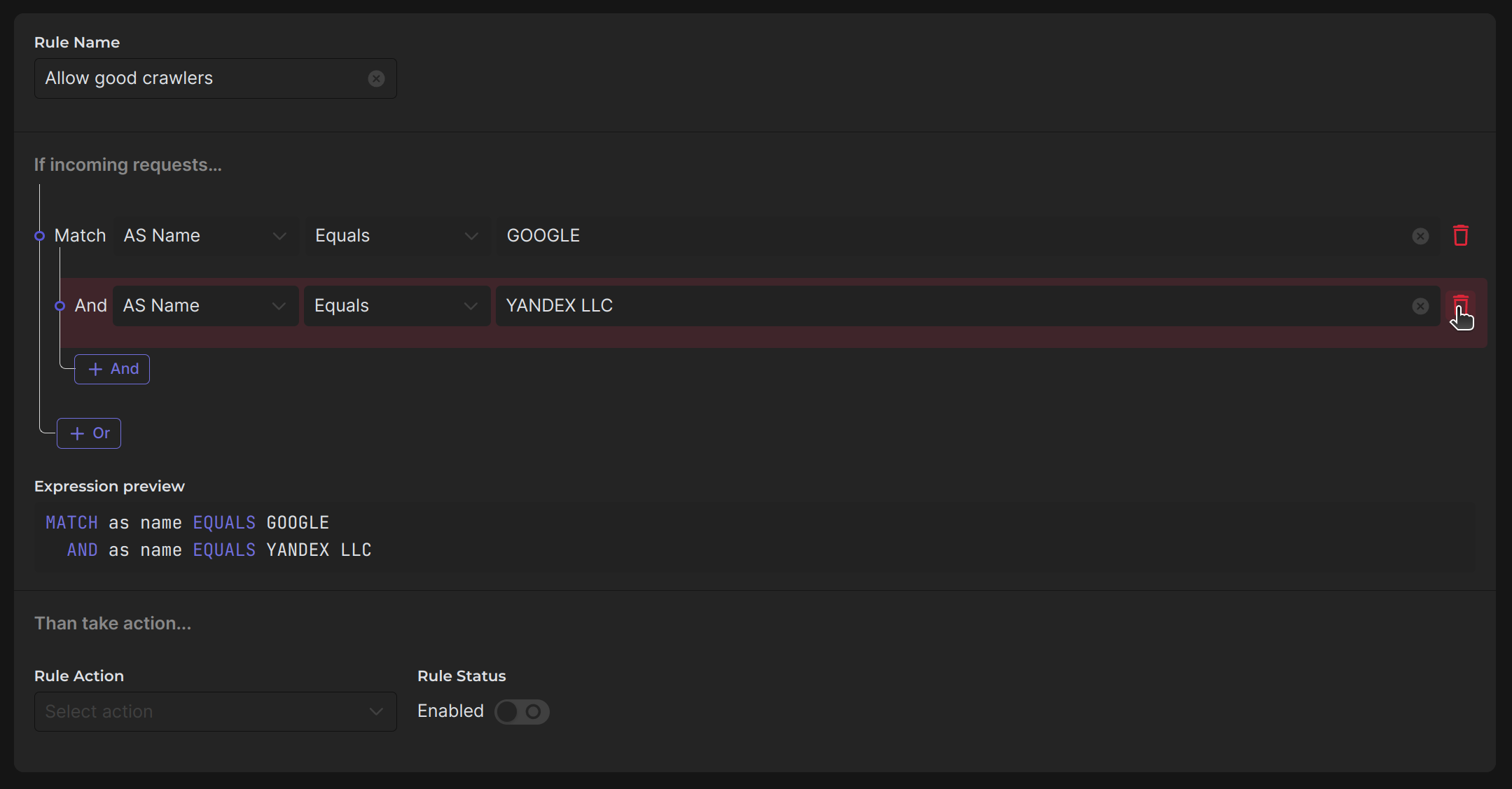Edit the YANDEX LLC value input field

(x=945, y=306)
